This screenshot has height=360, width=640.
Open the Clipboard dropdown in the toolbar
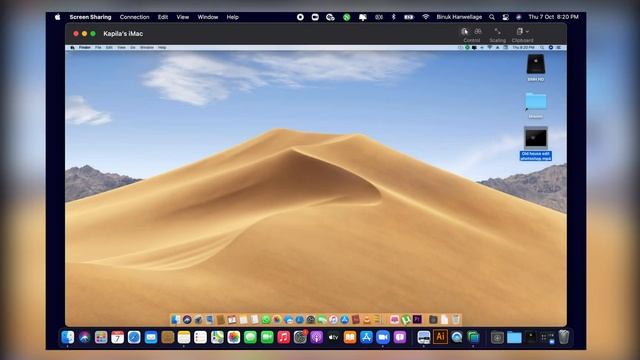tap(522, 32)
